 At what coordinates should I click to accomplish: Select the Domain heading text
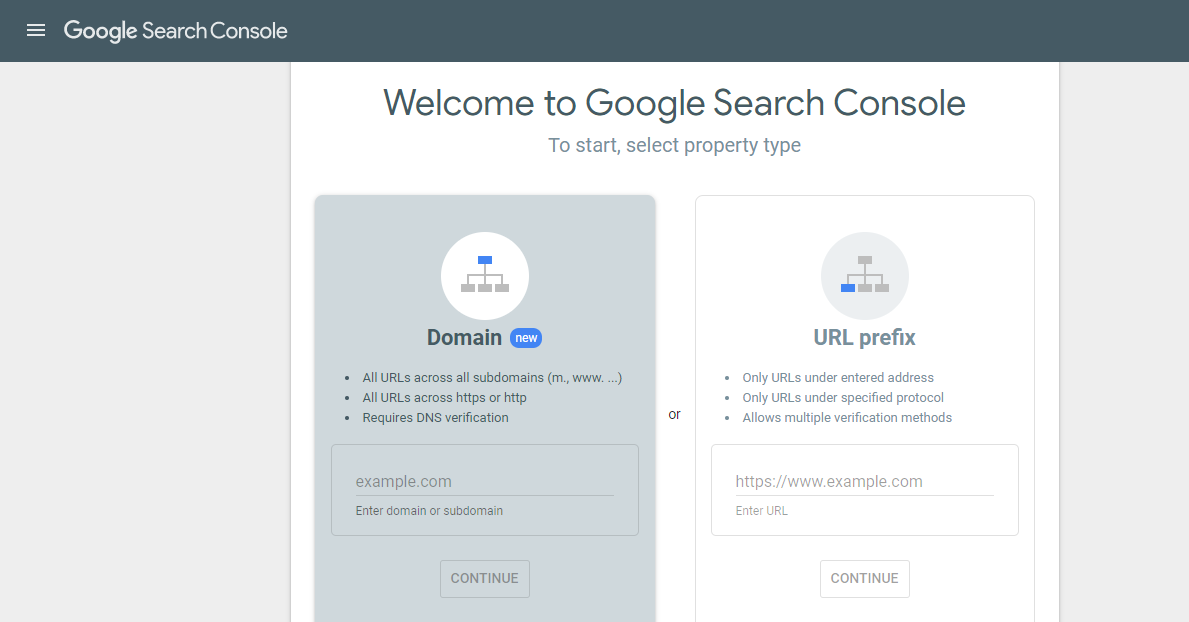[464, 338]
